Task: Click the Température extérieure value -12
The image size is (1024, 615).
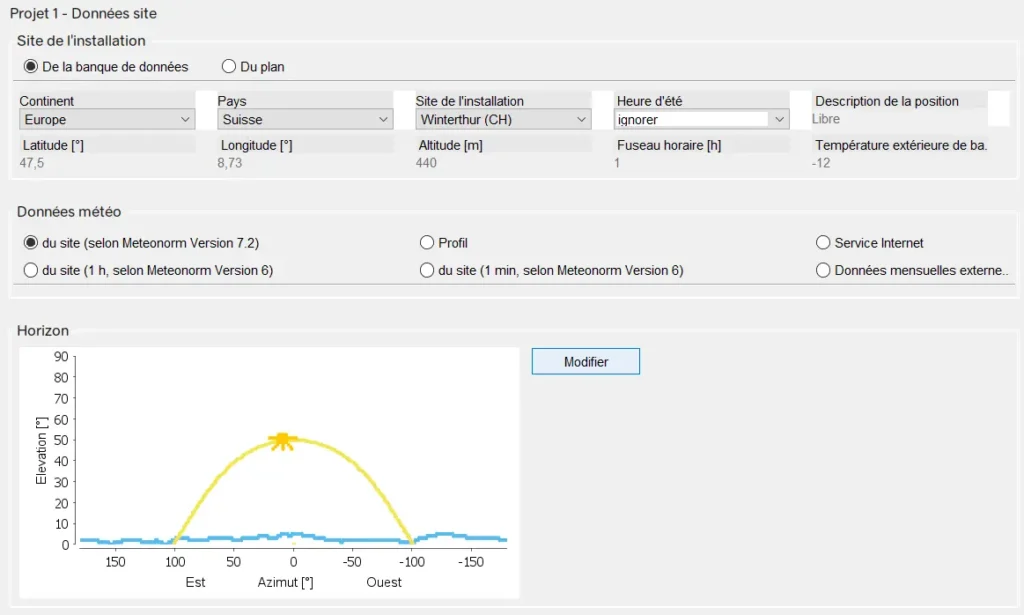Action: coord(822,163)
